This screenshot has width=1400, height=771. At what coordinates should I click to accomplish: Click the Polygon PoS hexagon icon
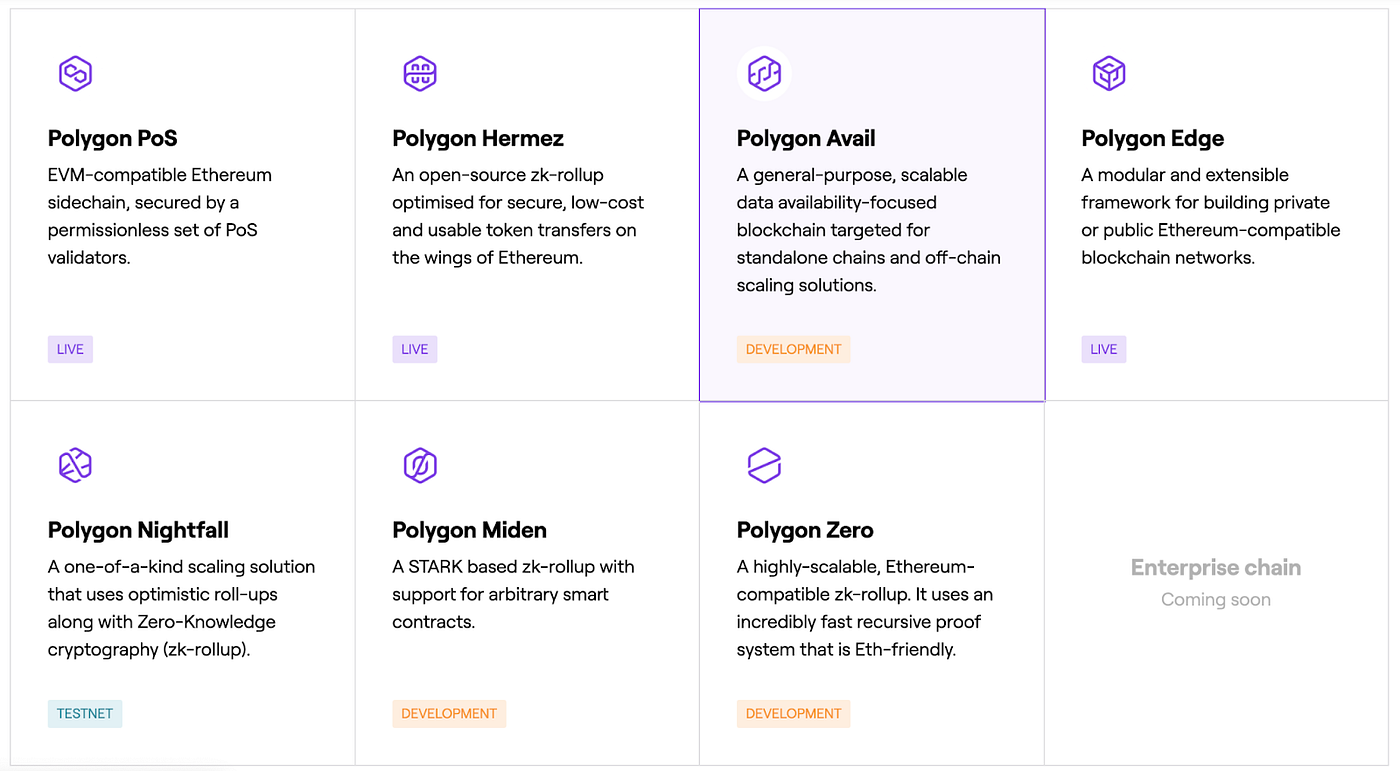[75, 74]
